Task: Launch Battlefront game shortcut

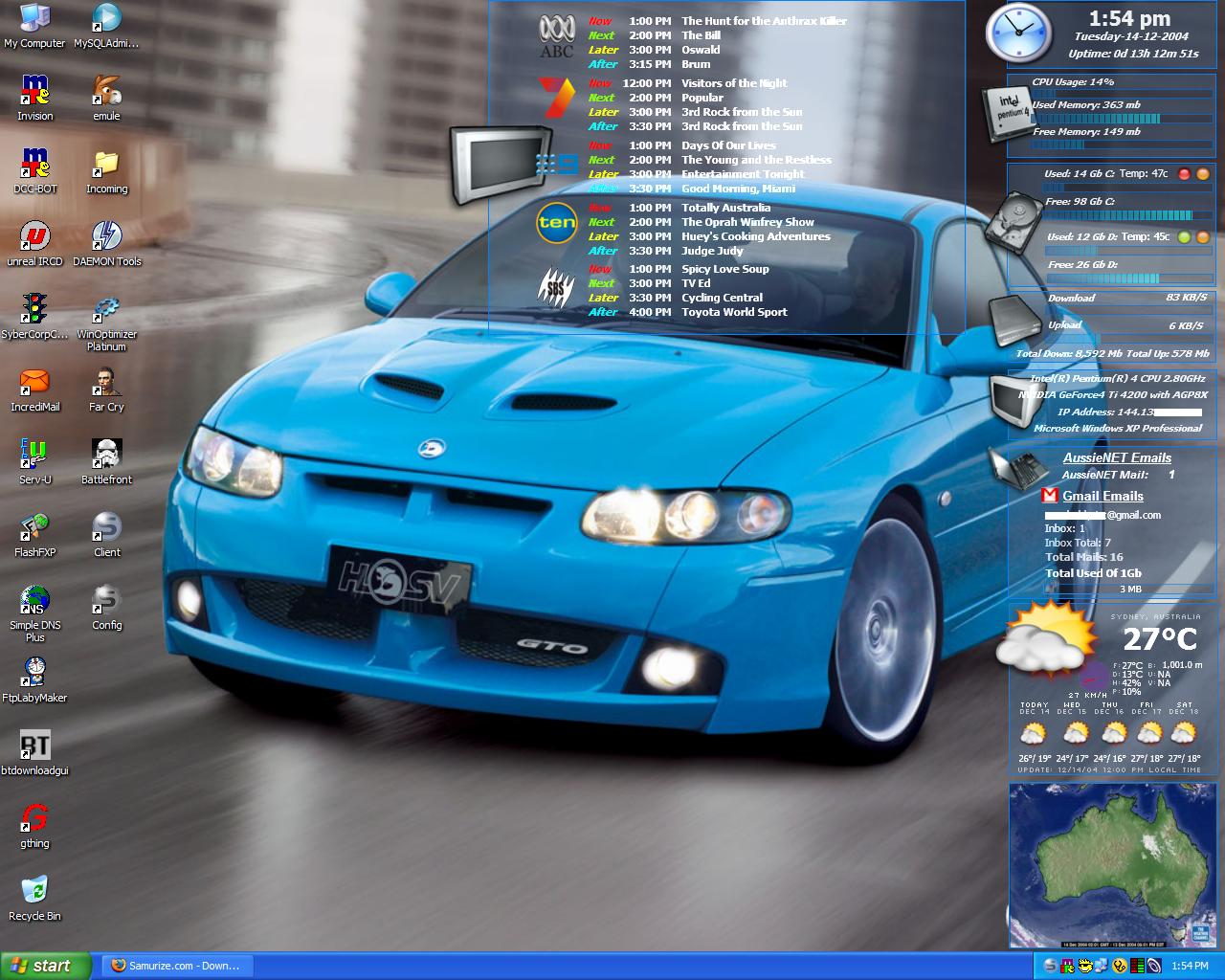Action: click(x=106, y=462)
